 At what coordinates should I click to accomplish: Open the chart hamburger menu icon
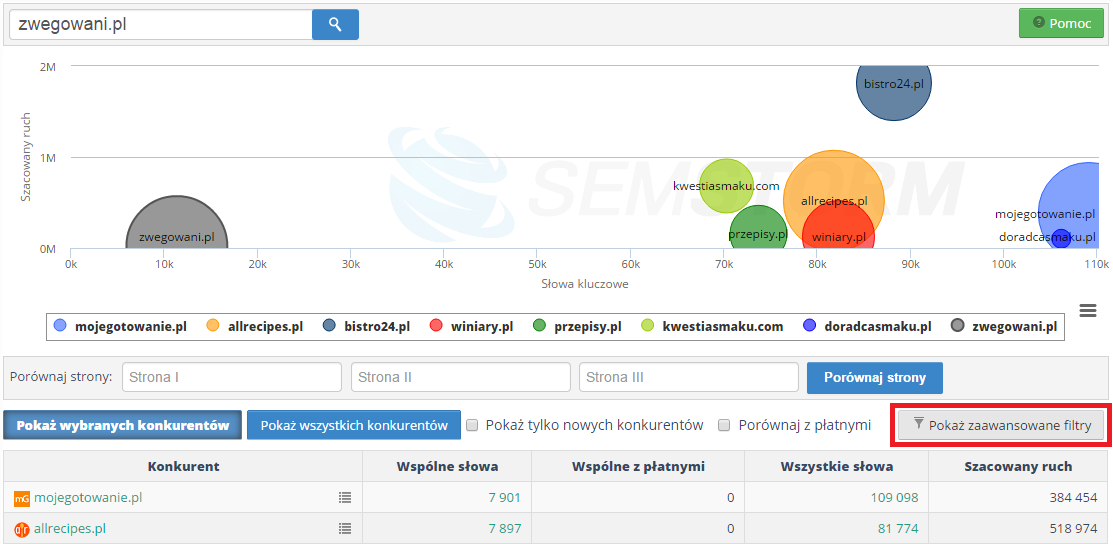pos(1087,311)
